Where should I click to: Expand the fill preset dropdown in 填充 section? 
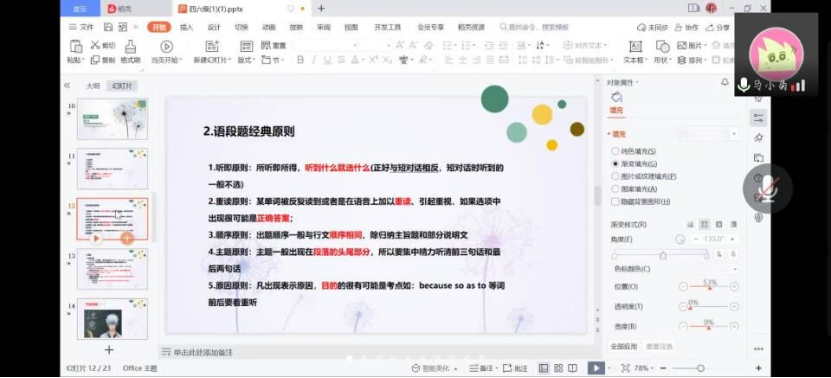tap(707, 134)
